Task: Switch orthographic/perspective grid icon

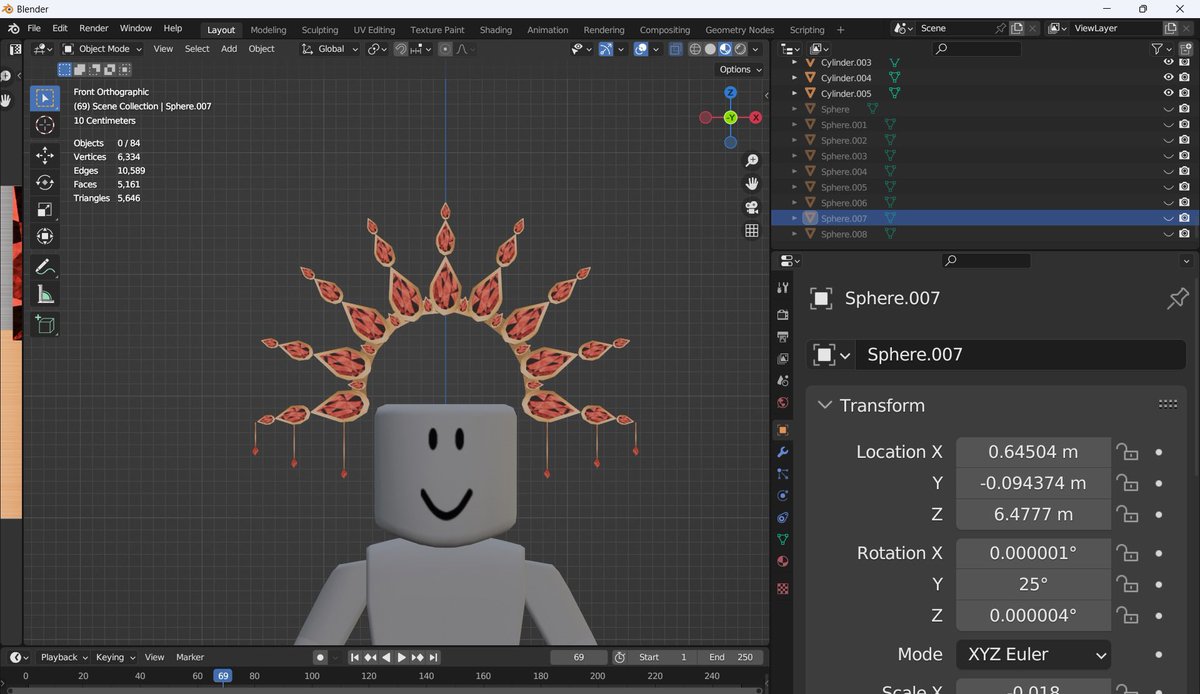Action: click(752, 230)
